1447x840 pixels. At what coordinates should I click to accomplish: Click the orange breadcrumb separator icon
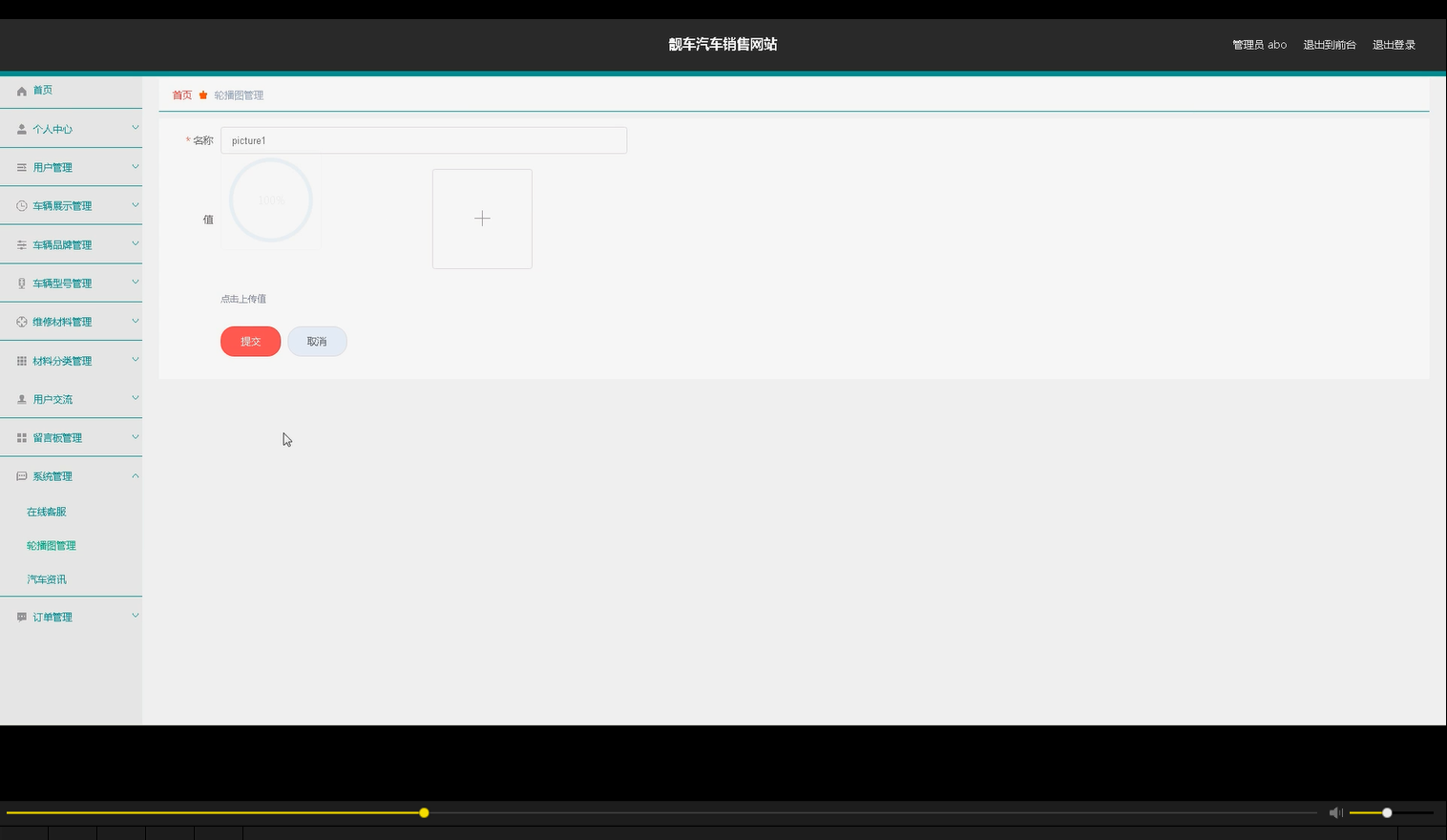pos(203,94)
